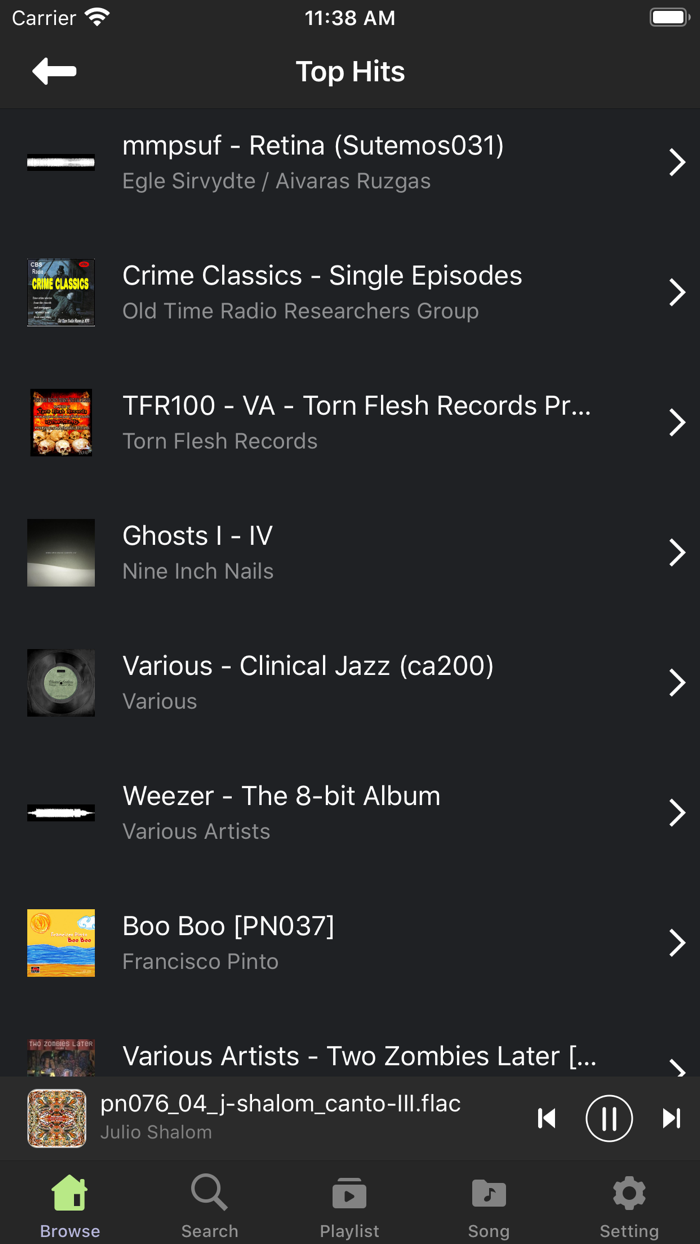
Task: Switch to the Setting tab
Action: (629, 1203)
